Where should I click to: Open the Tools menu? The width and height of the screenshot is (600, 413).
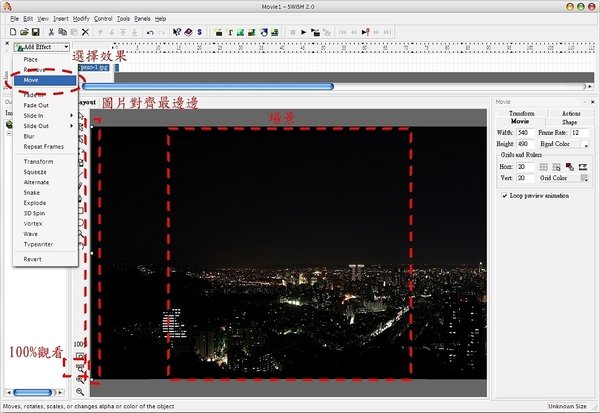[123, 18]
